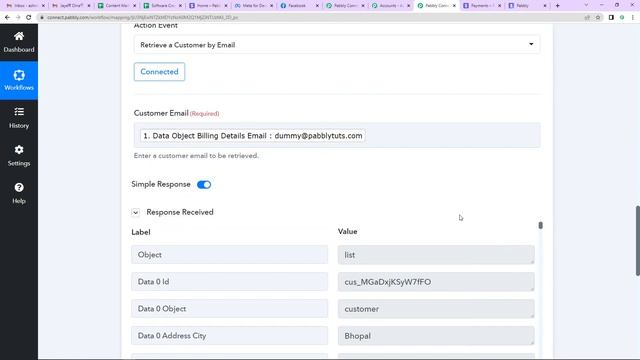Click the page vertical scrollbar thumb

coord(637,241)
